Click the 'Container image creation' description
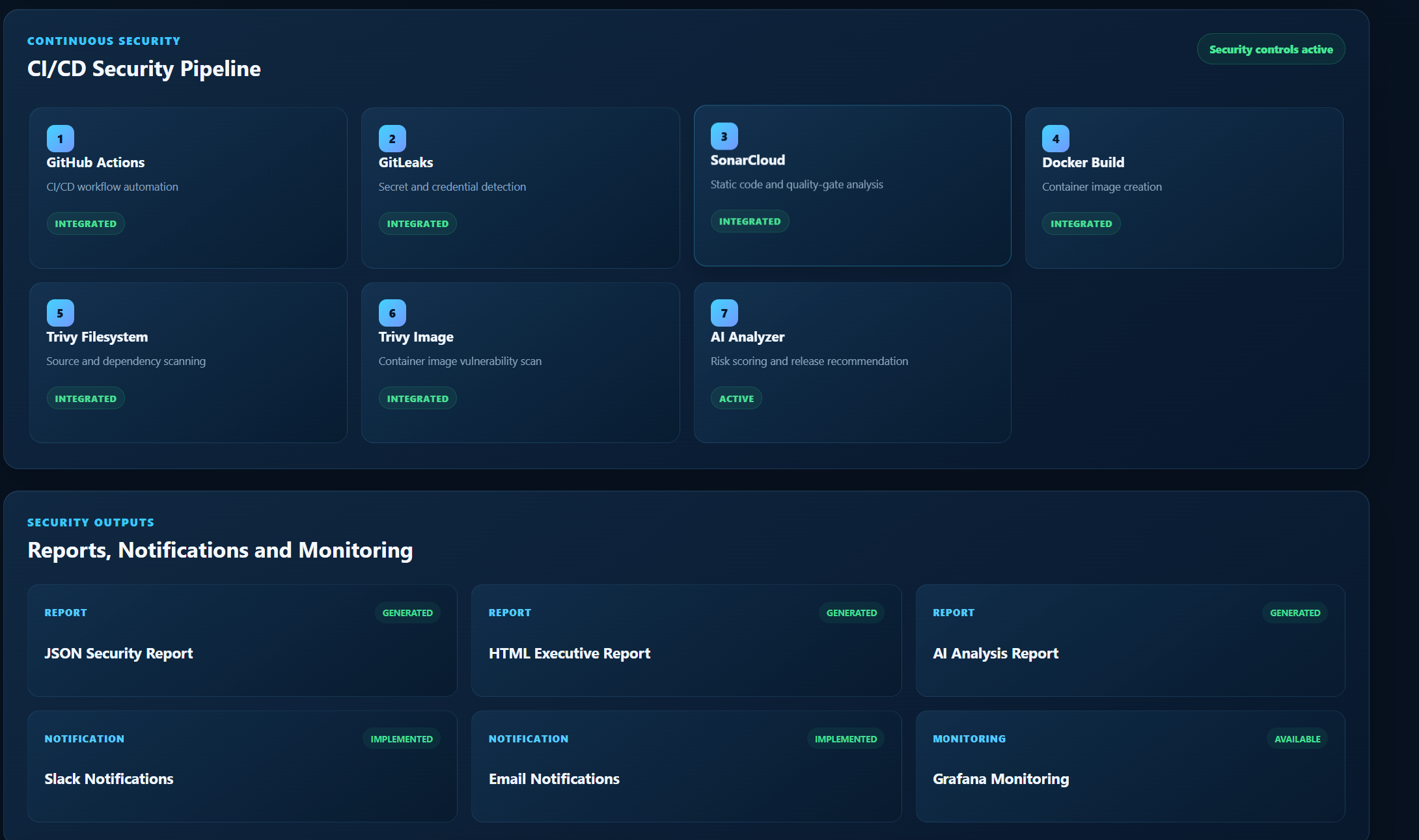Viewport: 1419px width, 840px height. 1102,187
